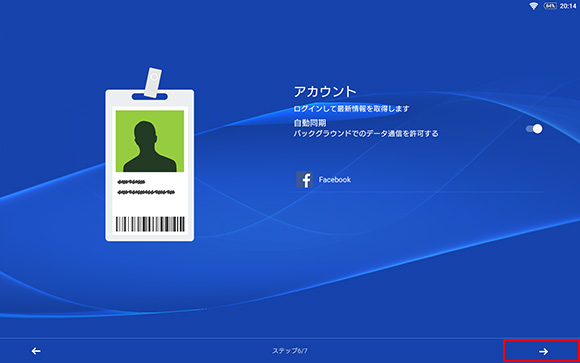The width and height of the screenshot is (580, 363).
Task: Tap the 自動同期 label
Action: pos(310,123)
